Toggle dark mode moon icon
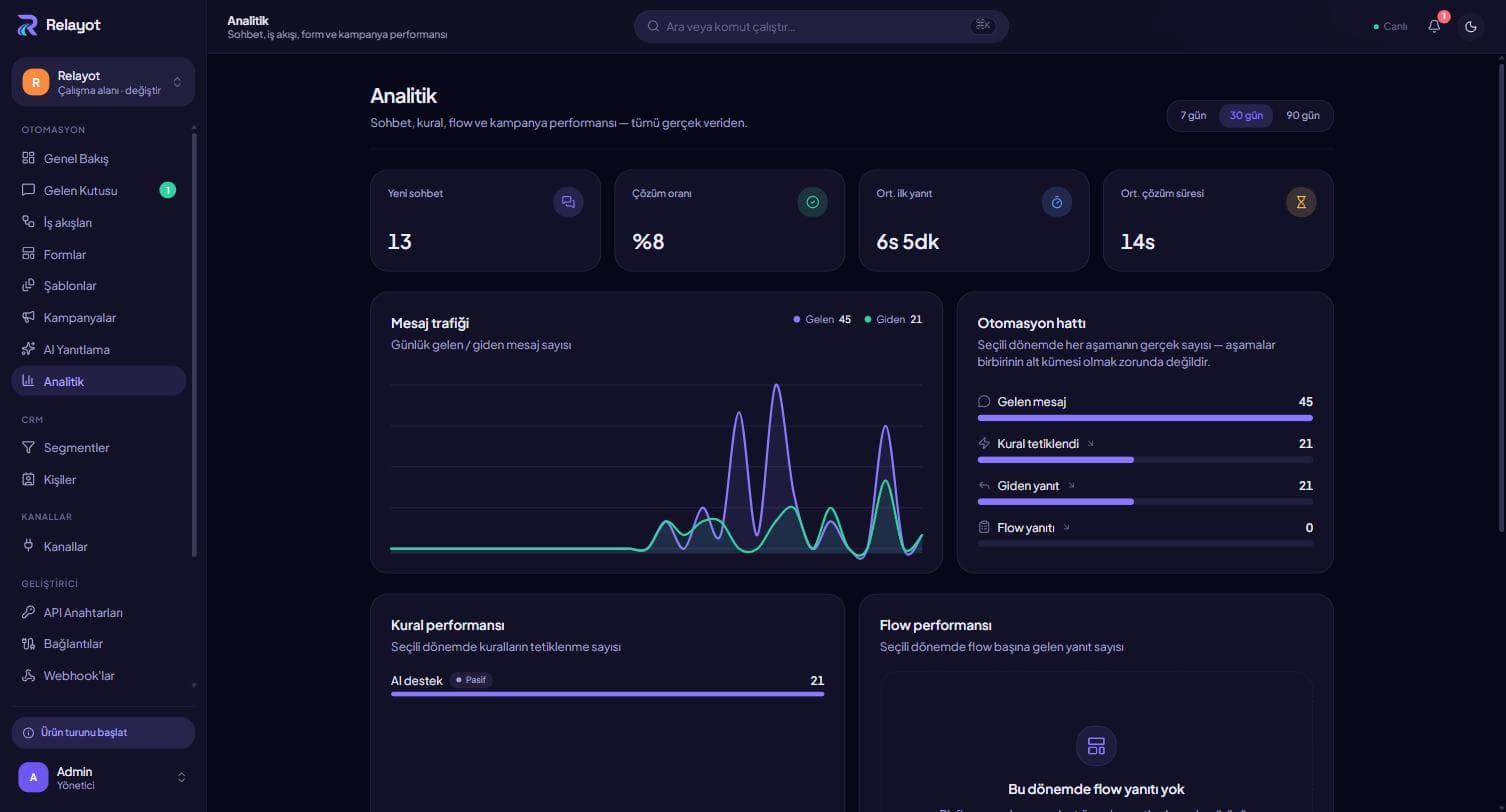 click(x=1470, y=26)
